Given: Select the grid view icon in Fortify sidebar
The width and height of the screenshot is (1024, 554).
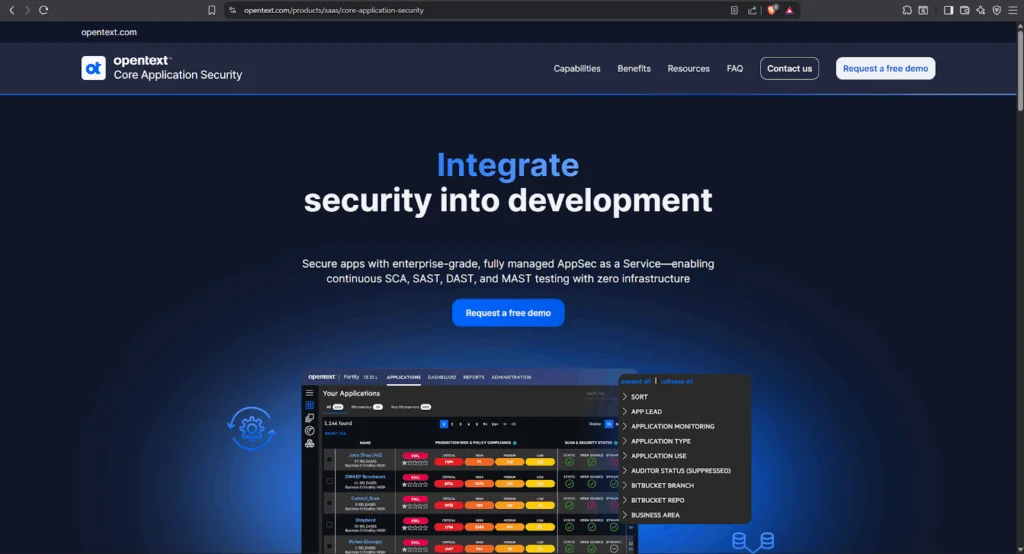Looking at the screenshot, I should tap(310, 406).
